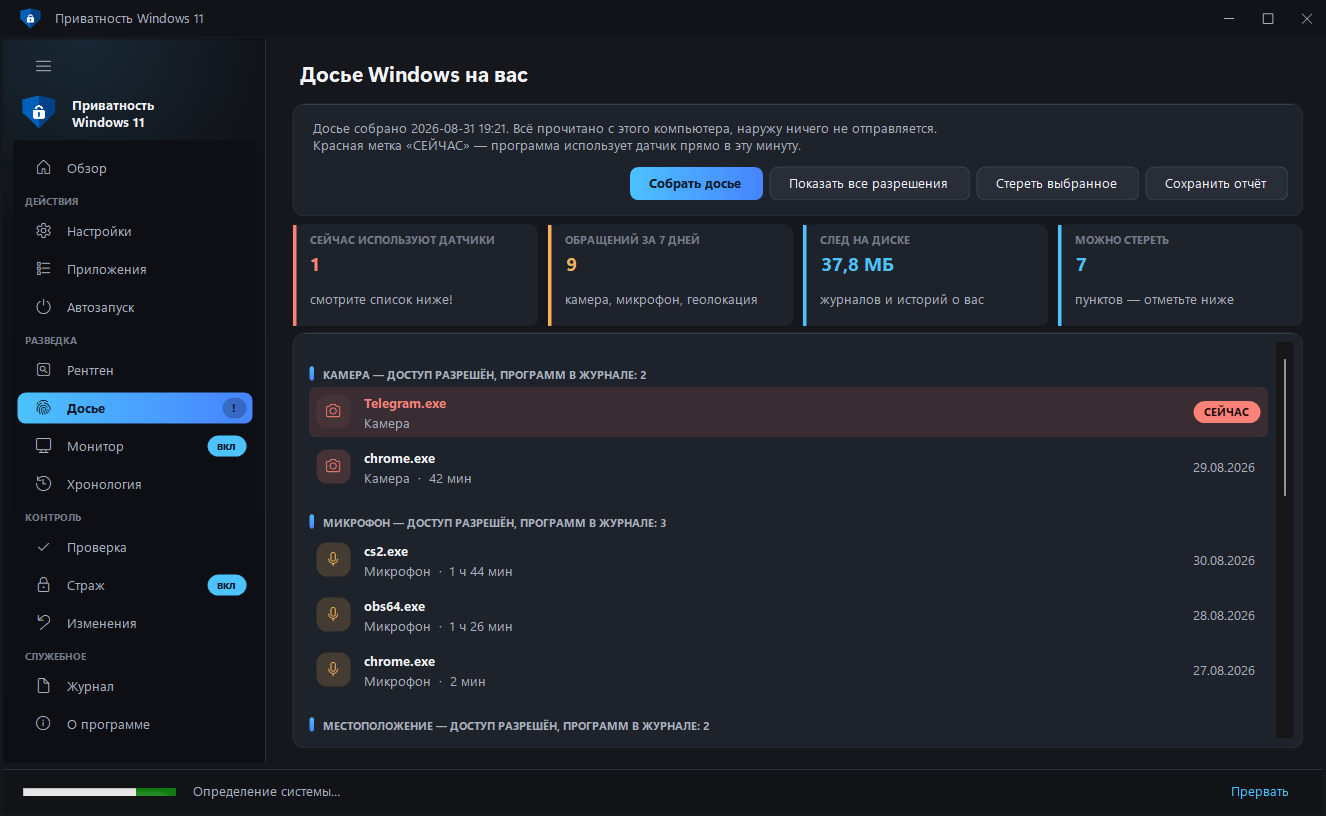Click the camera icon beside Telegram.exe

point(333,412)
